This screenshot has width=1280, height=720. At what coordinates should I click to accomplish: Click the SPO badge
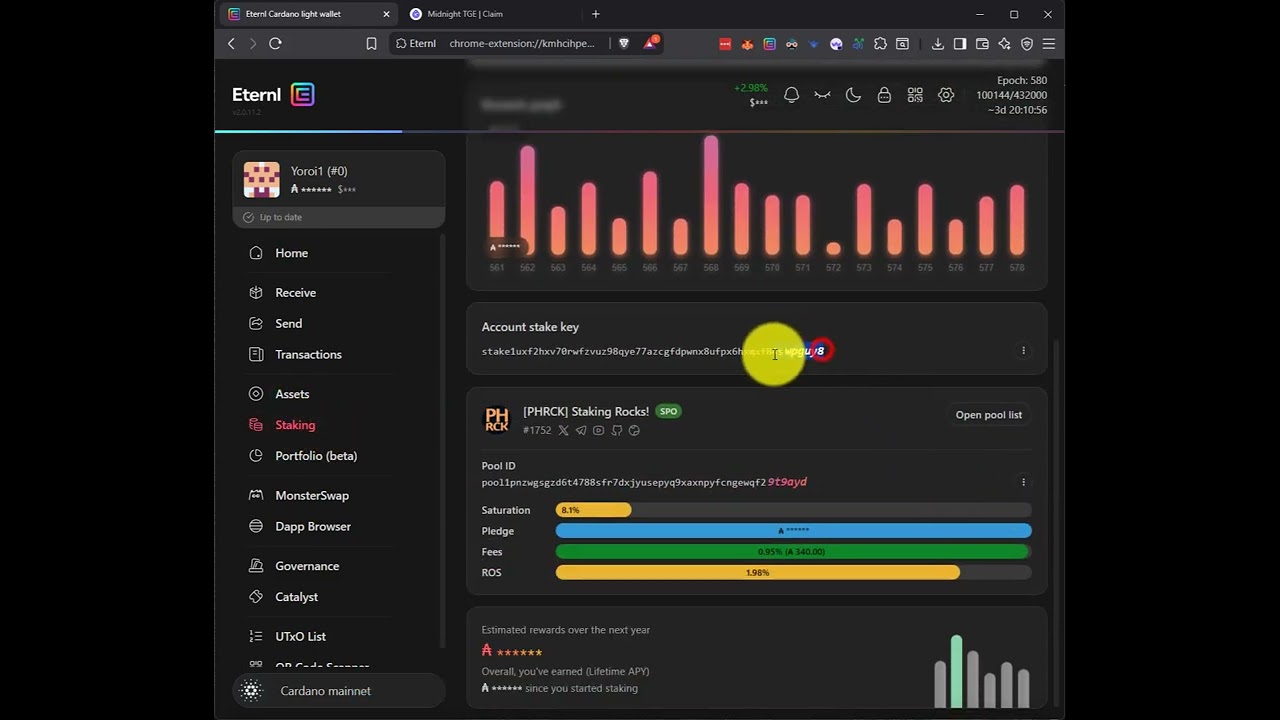click(x=668, y=411)
